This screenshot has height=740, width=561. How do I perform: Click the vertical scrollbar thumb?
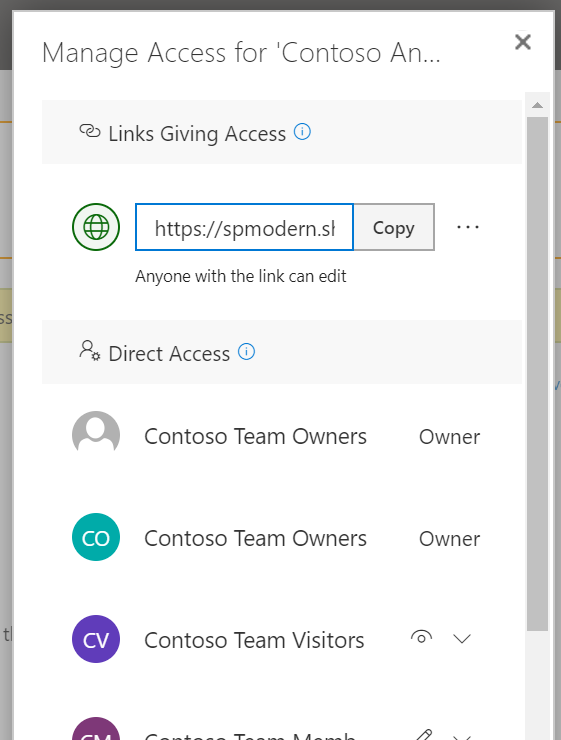(537, 374)
